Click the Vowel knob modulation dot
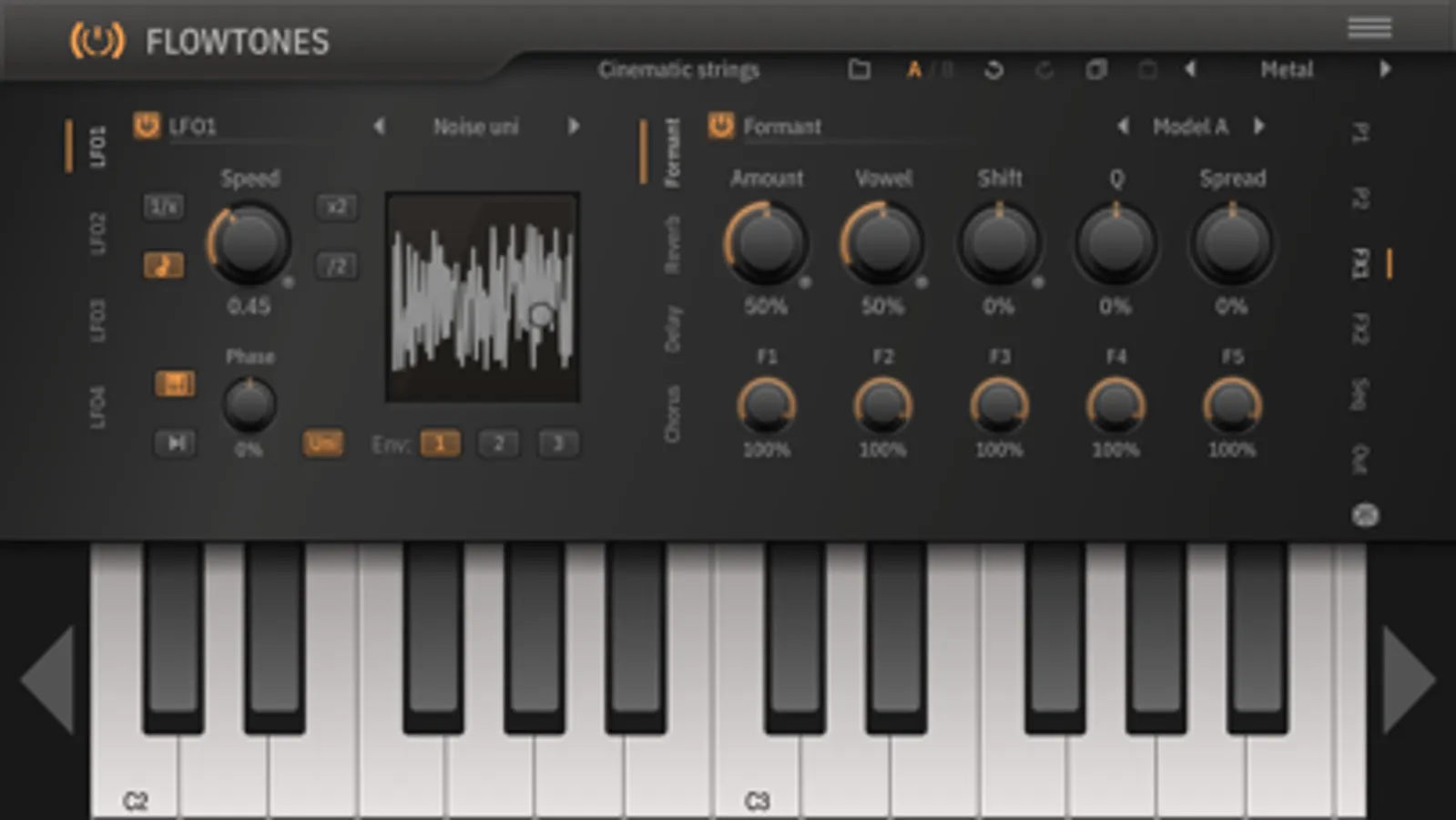 (921, 283)
